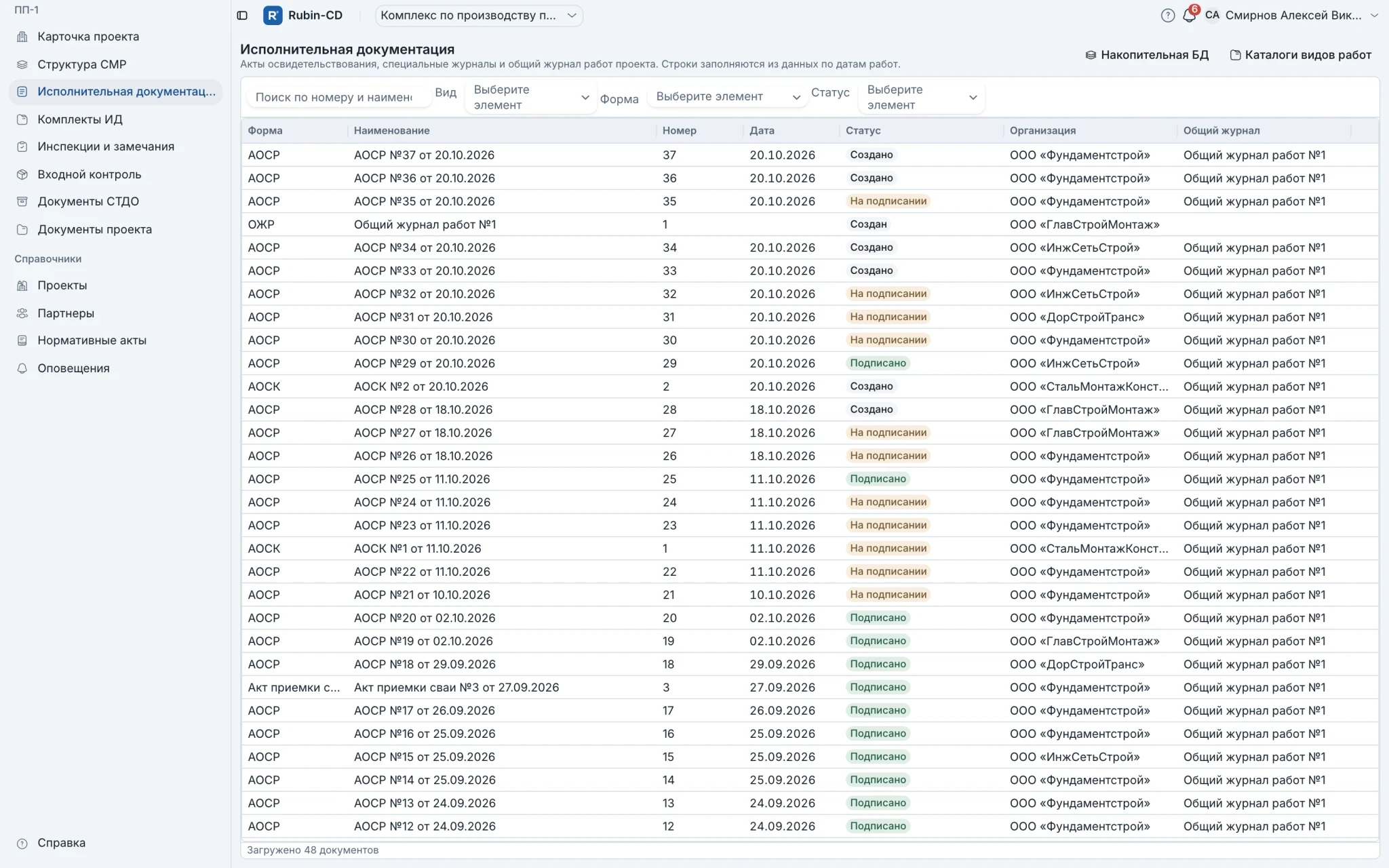
Task: Click На подписании status of АОСР №35
Action: pos(888,201)
